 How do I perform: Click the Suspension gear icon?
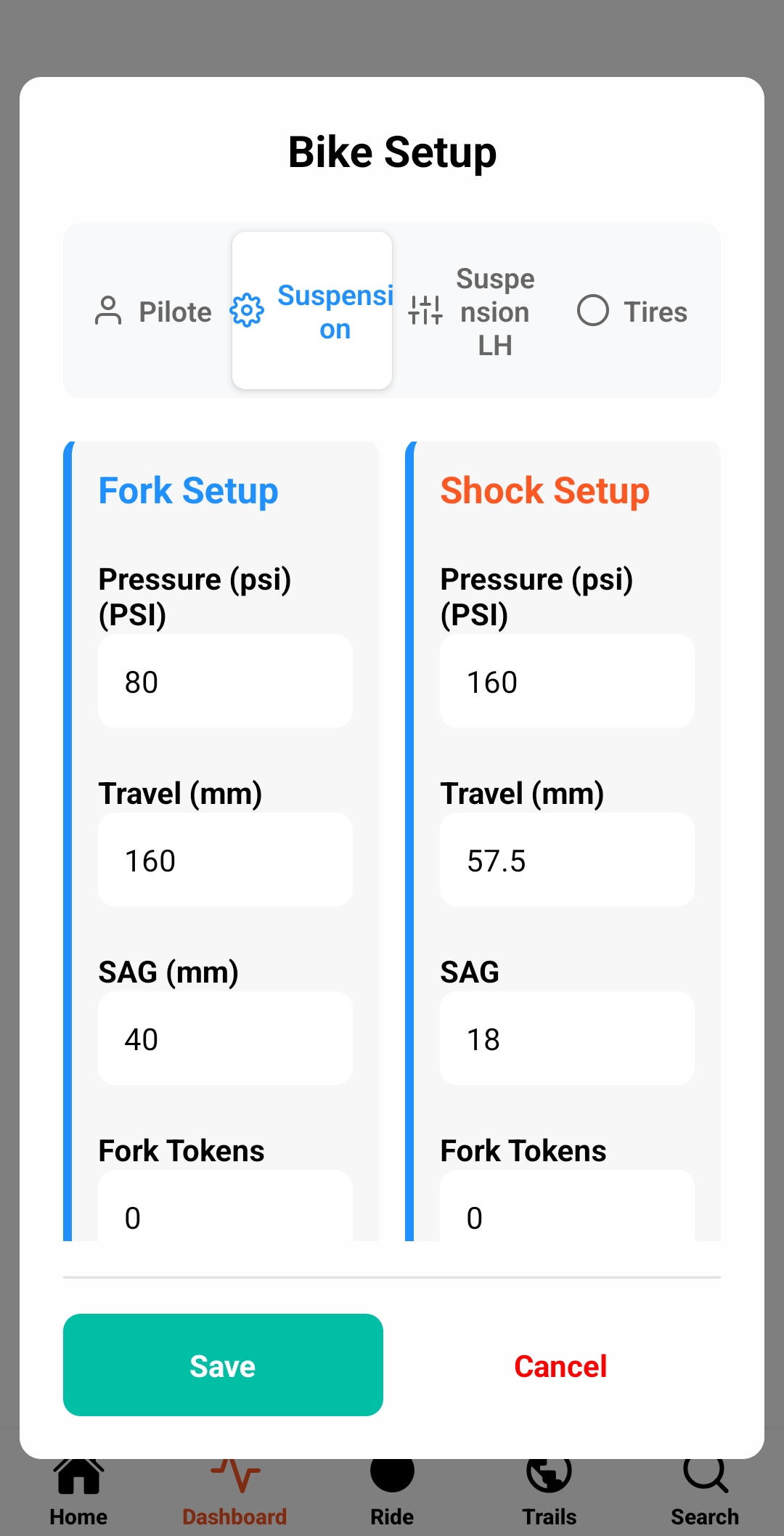coord(247,311)
